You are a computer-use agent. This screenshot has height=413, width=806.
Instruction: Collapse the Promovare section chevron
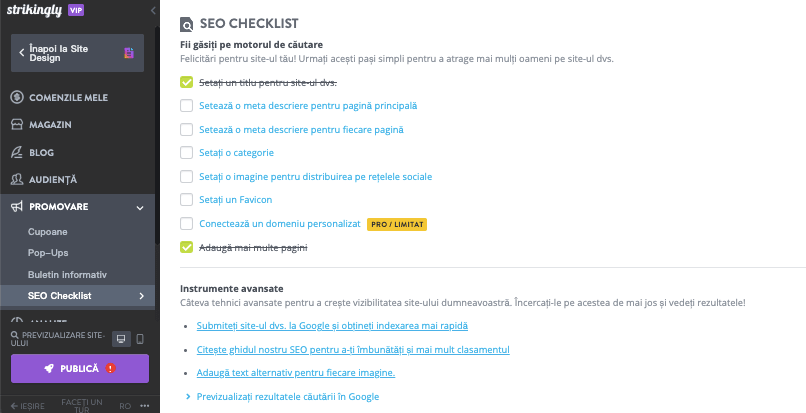(140, 207)
